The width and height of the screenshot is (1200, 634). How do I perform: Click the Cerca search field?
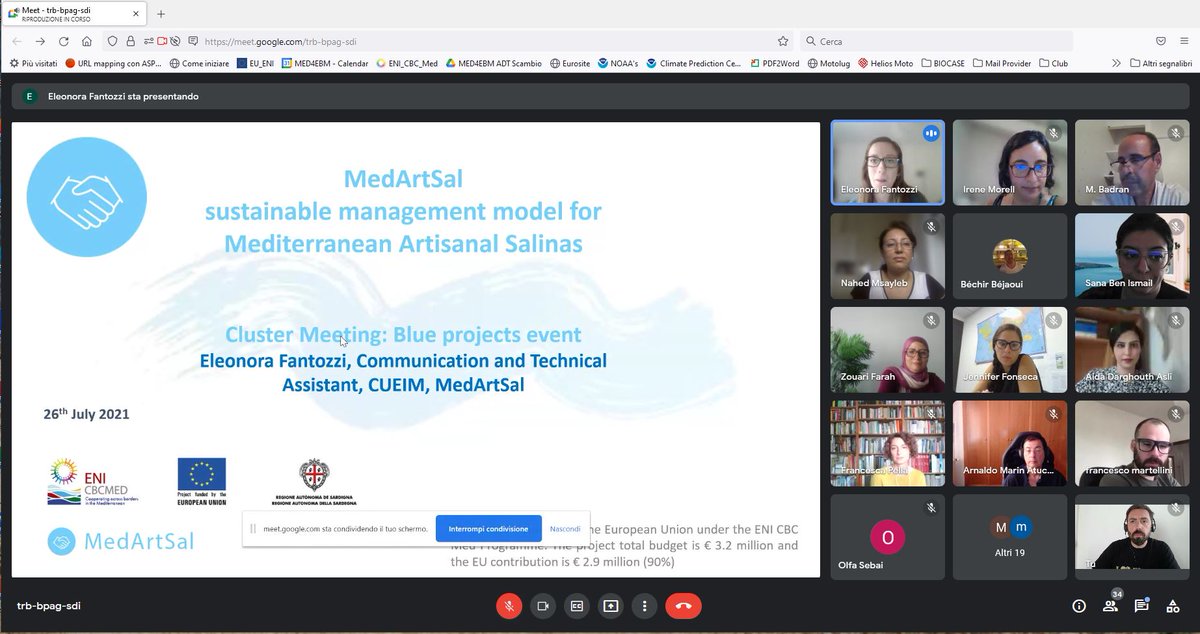click(x=936, y=41)
